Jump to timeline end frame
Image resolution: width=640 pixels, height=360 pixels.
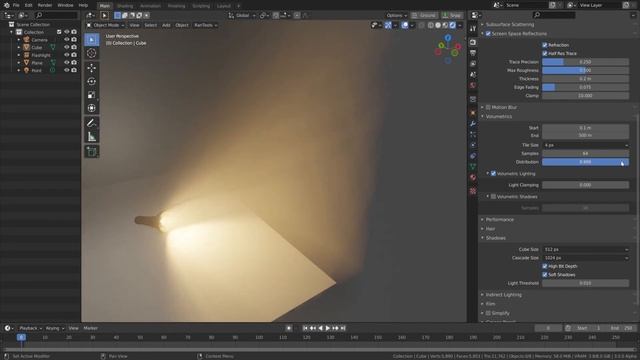point(343,328)
